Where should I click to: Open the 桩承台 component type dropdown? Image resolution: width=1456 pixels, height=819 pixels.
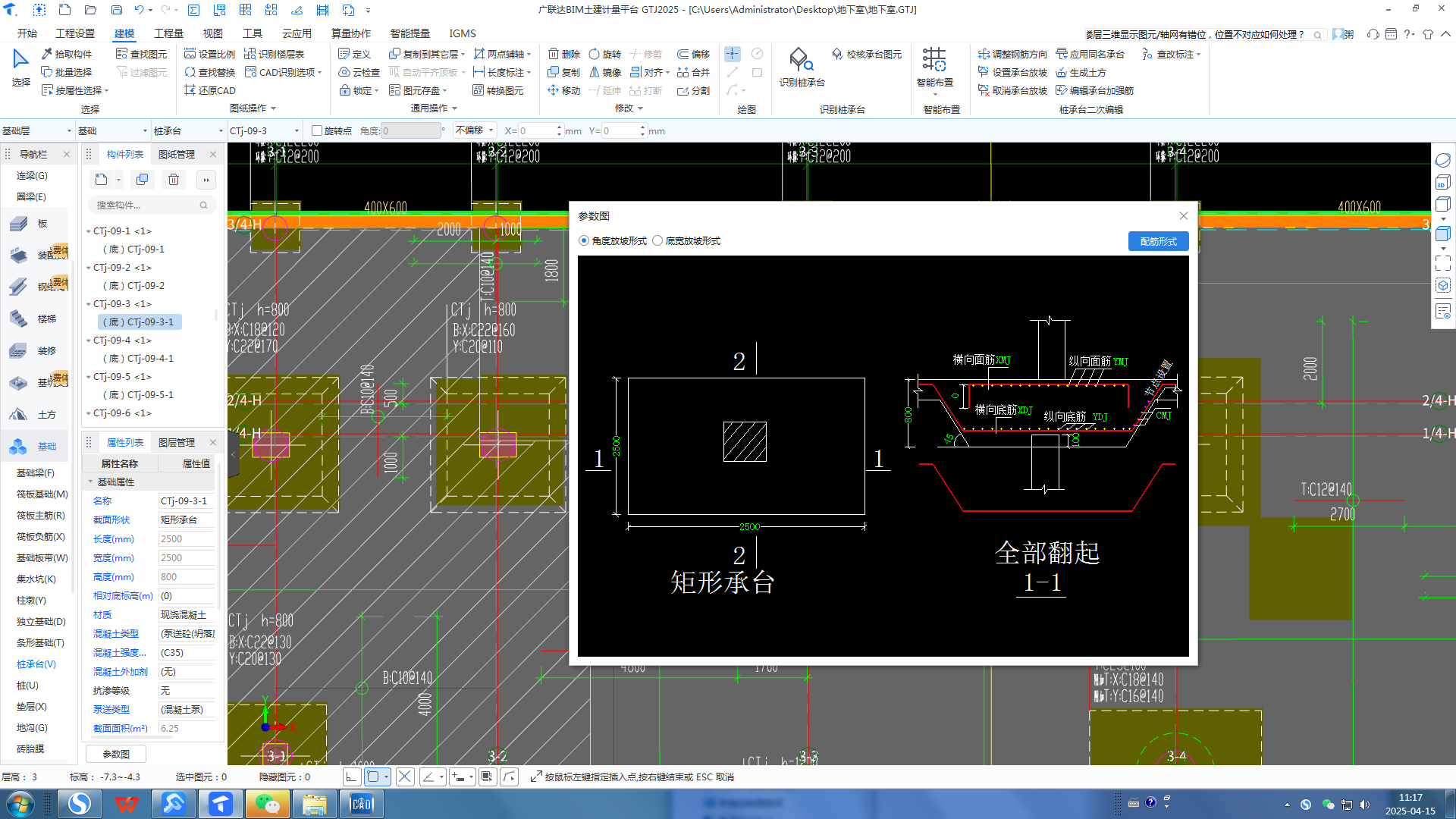coord(188,130)
